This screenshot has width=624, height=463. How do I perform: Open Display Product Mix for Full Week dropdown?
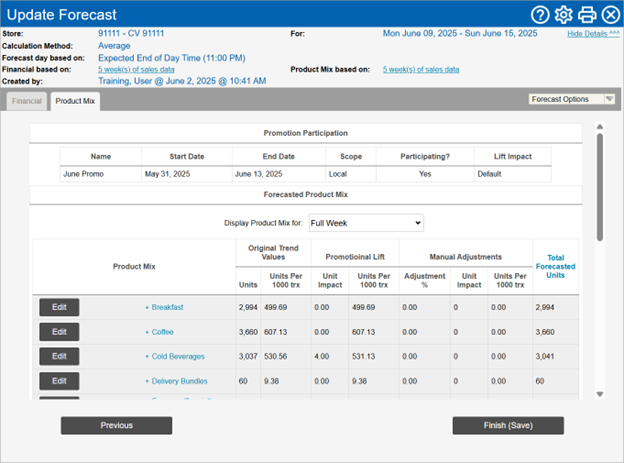(366, 223)
